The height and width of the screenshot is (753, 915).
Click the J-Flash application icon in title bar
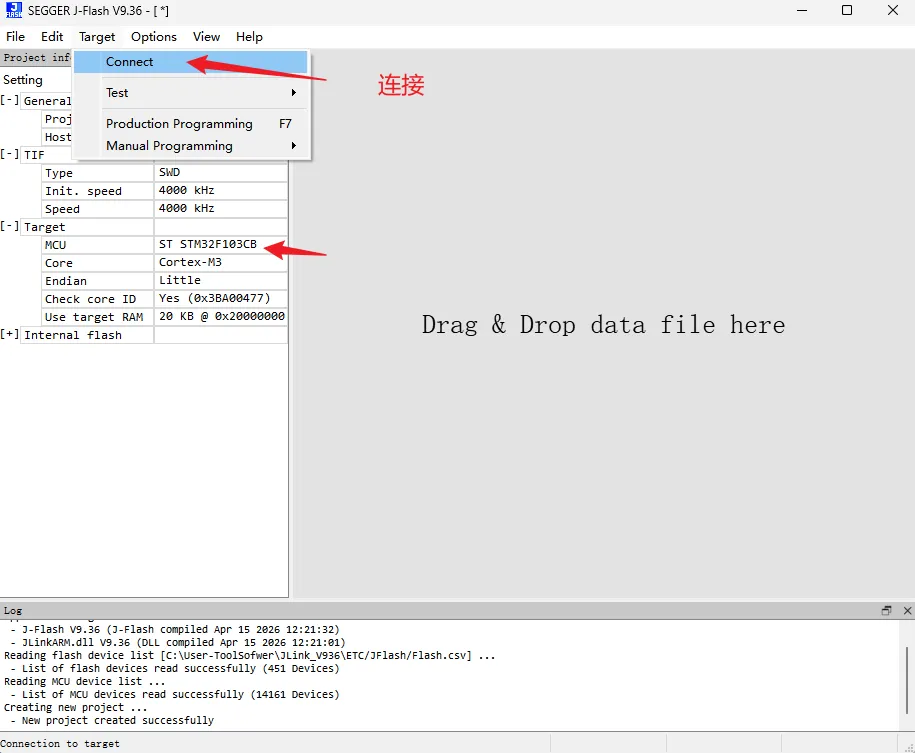(x=13, y=11)
